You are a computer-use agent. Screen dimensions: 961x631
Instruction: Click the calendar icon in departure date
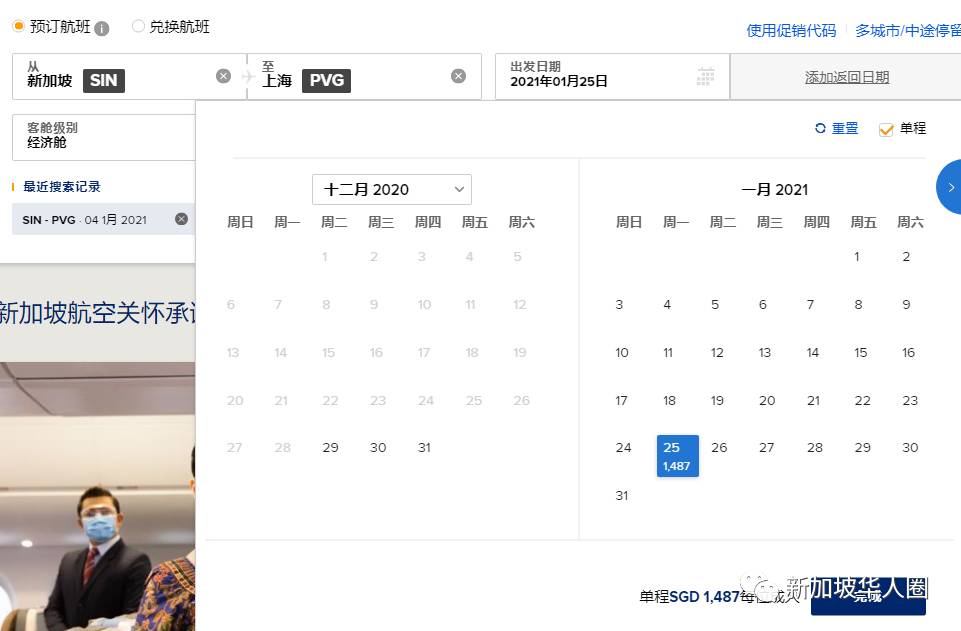[x=706, y=77]
